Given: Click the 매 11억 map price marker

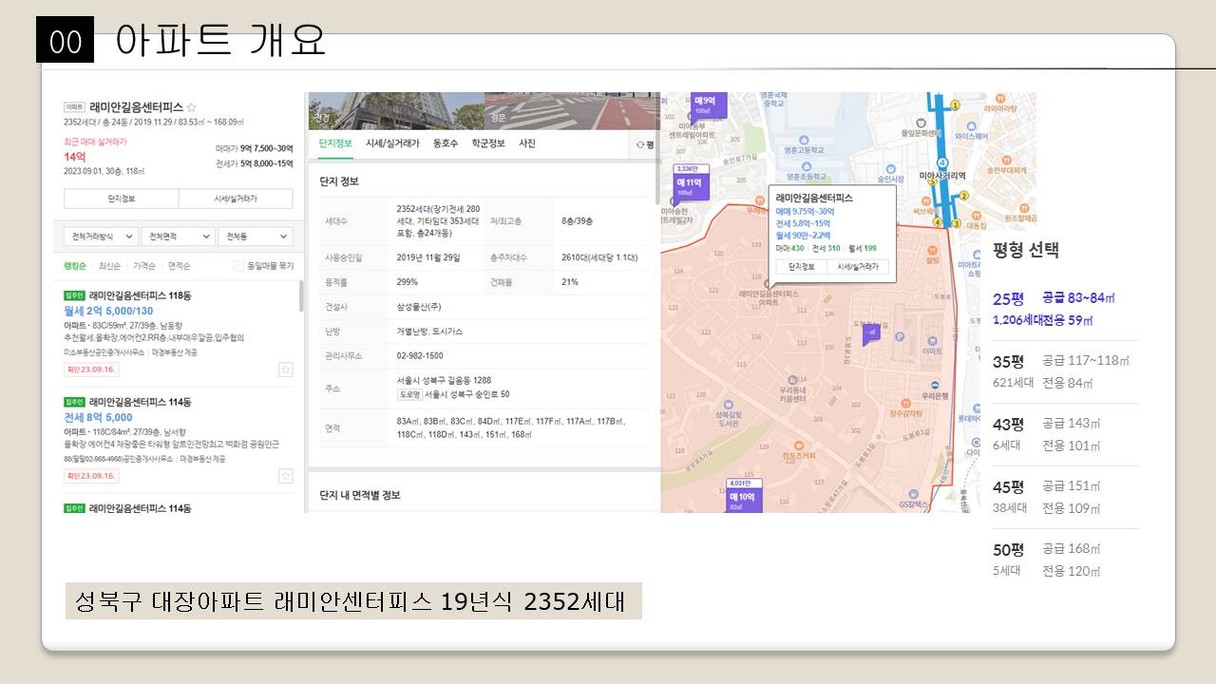Looking at the screenshot, I should pos(690,186).
